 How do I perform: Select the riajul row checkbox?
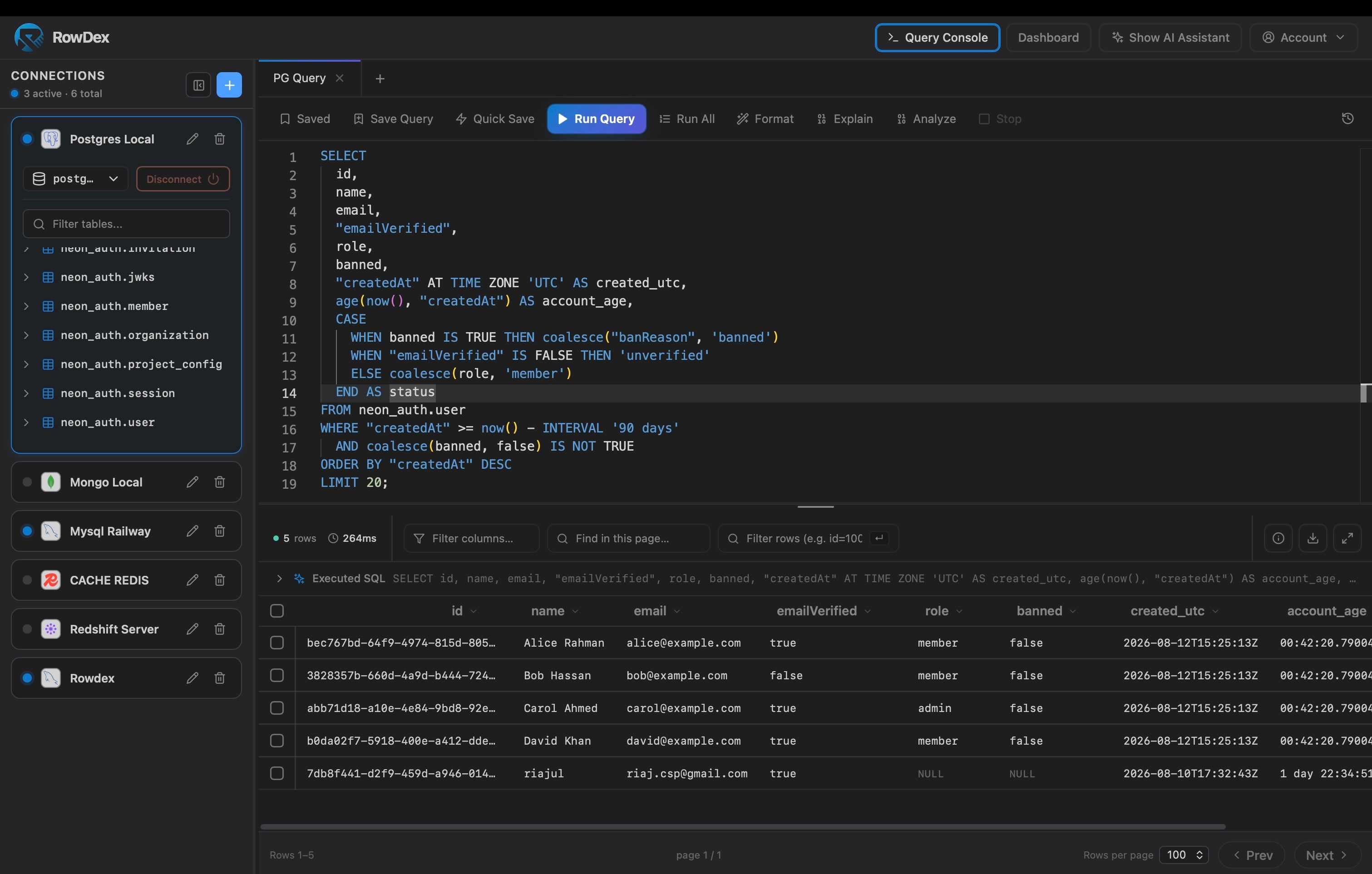(x=277, y=774)
